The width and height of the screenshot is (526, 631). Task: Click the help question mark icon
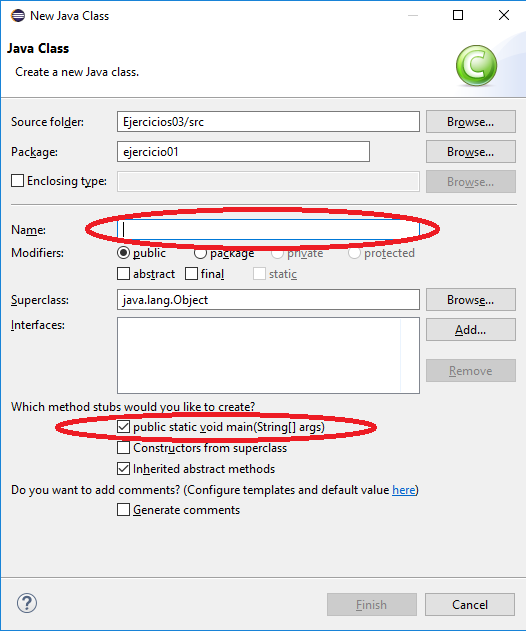(27, 603)
